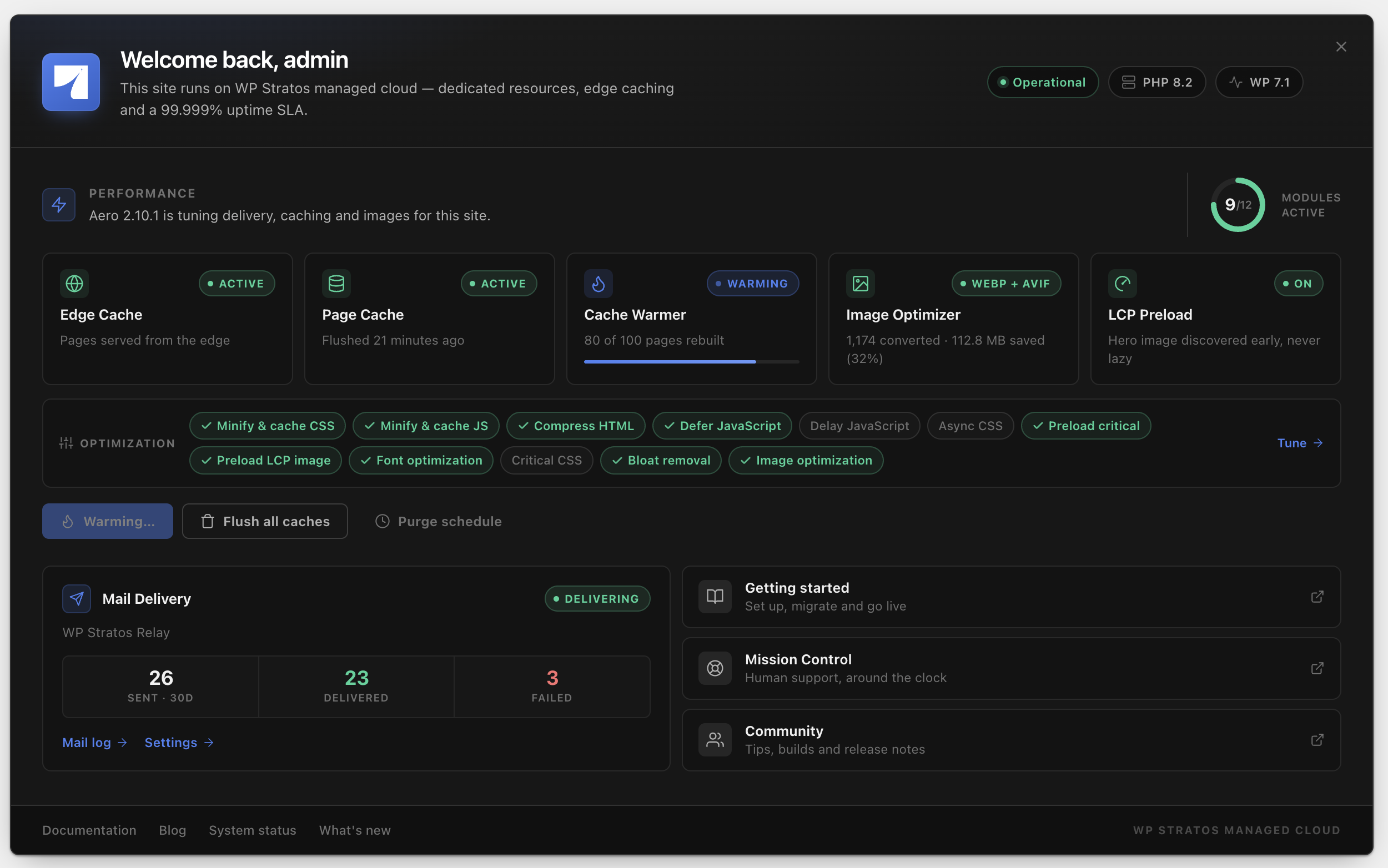Click the Cache Warmer flame icon
Viewport: 1388px width, 868px height.
tap(599, 284)
